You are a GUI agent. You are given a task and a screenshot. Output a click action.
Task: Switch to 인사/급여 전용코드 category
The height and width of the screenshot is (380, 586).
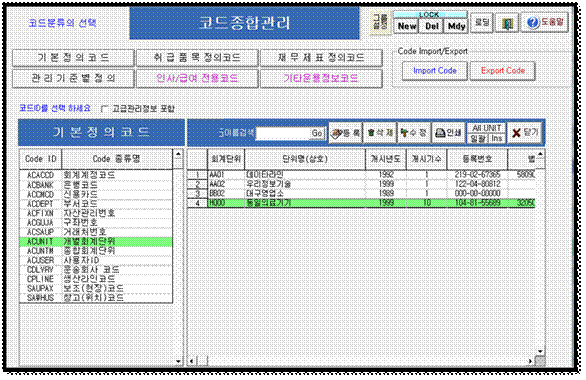(197, 78)
